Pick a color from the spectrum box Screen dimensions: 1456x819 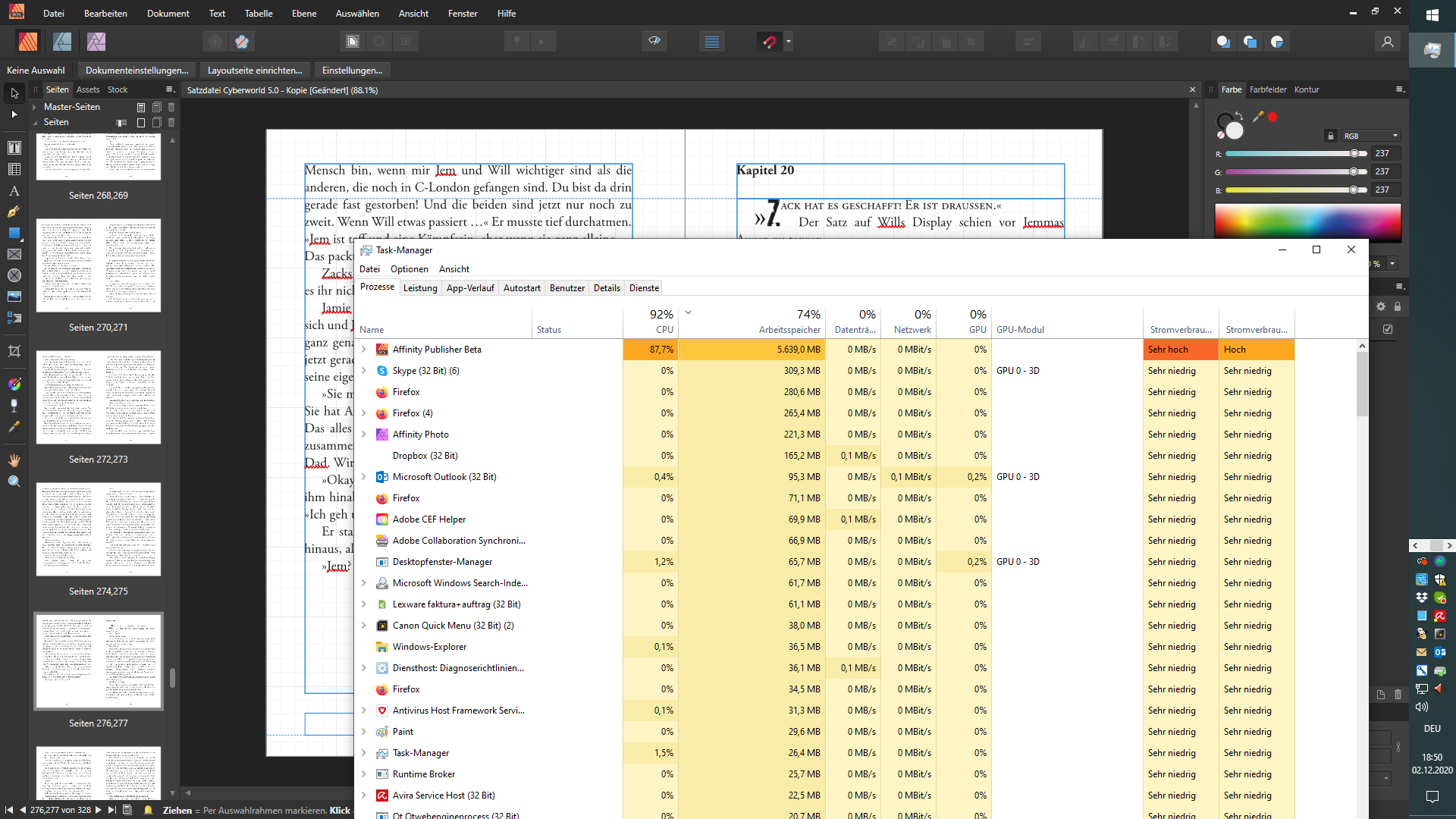(x=1307, y=222)
